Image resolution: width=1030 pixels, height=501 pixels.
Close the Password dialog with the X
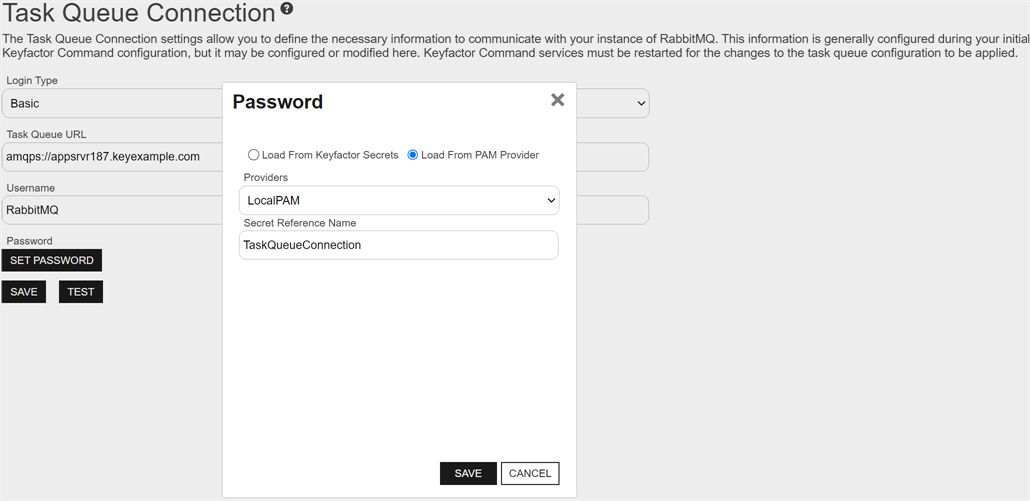[558, 100]
